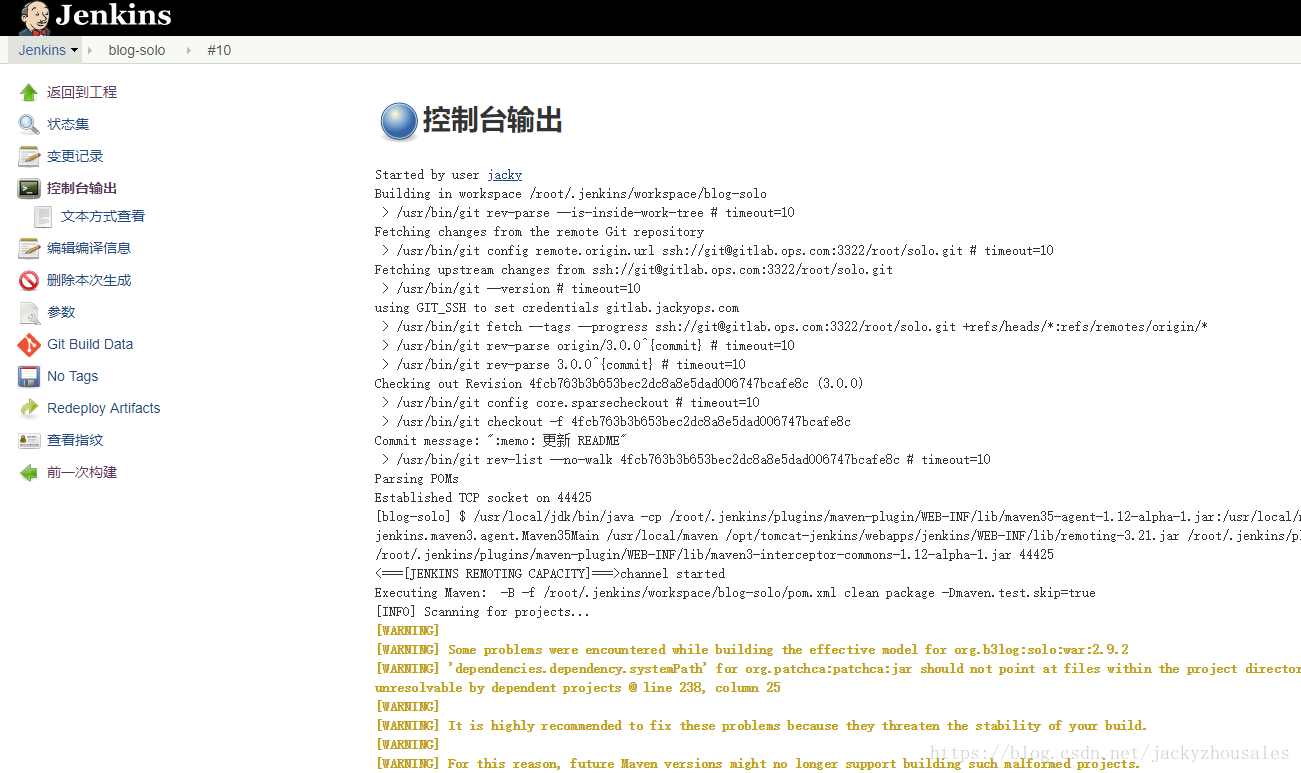The image size is (1301, 773).
Task: Click 'Checking out Revision' console line
Action: pos(619,384)
